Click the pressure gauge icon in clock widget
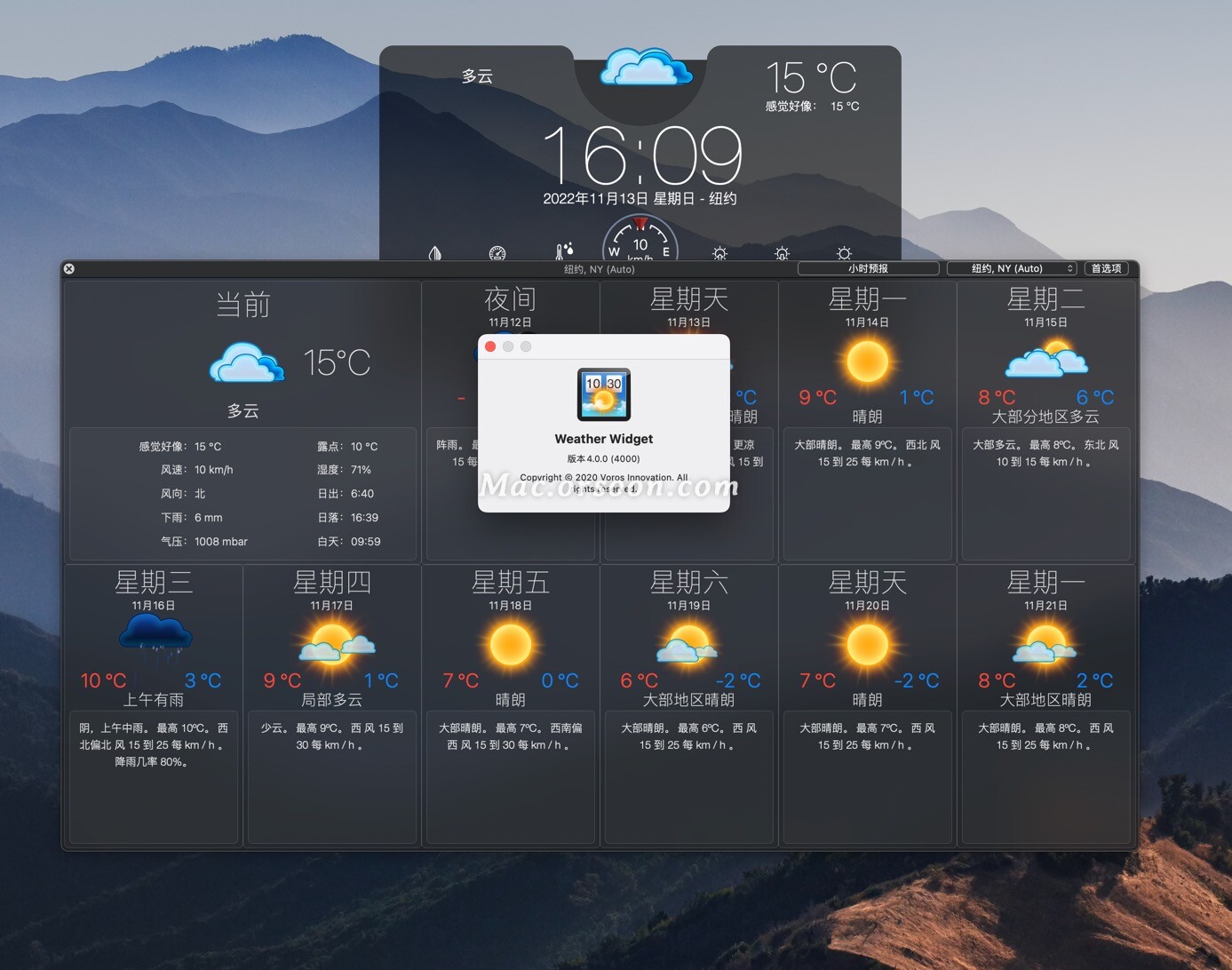 click(497, 253)
